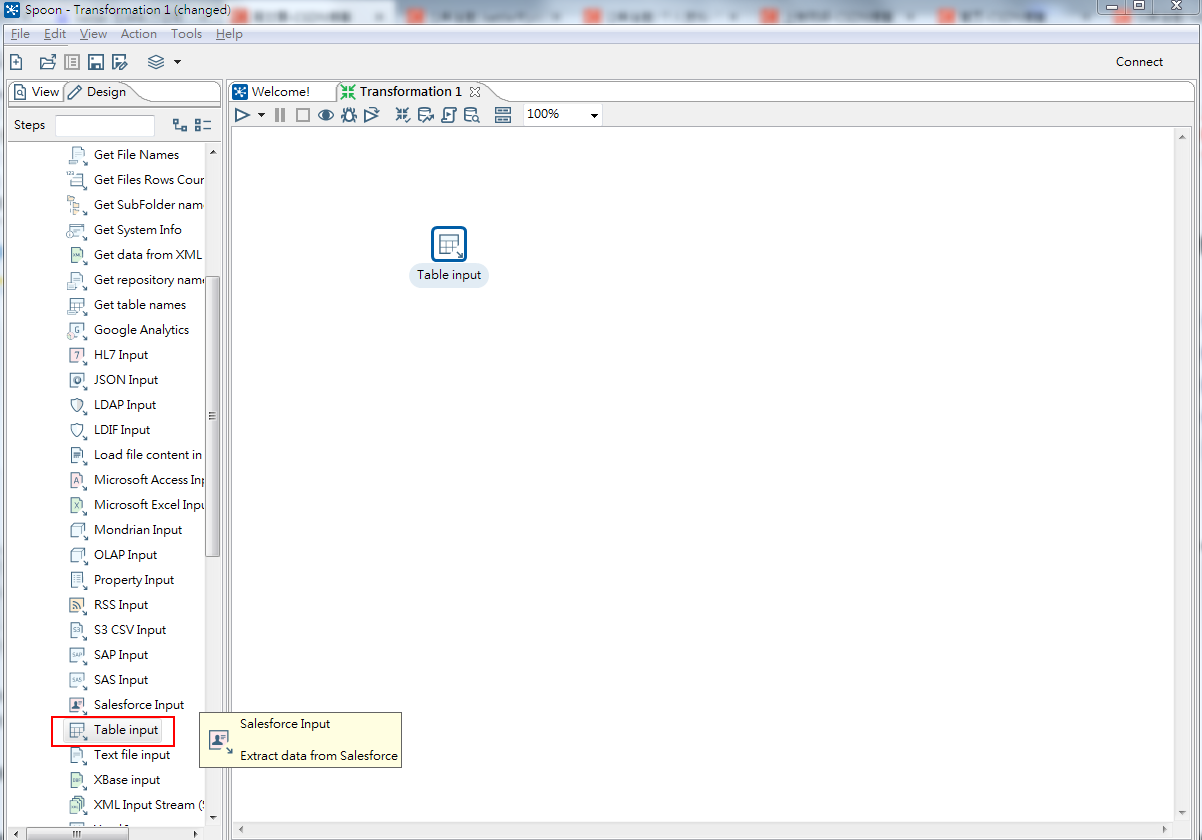Run the transformation with the Play icon

242,114
